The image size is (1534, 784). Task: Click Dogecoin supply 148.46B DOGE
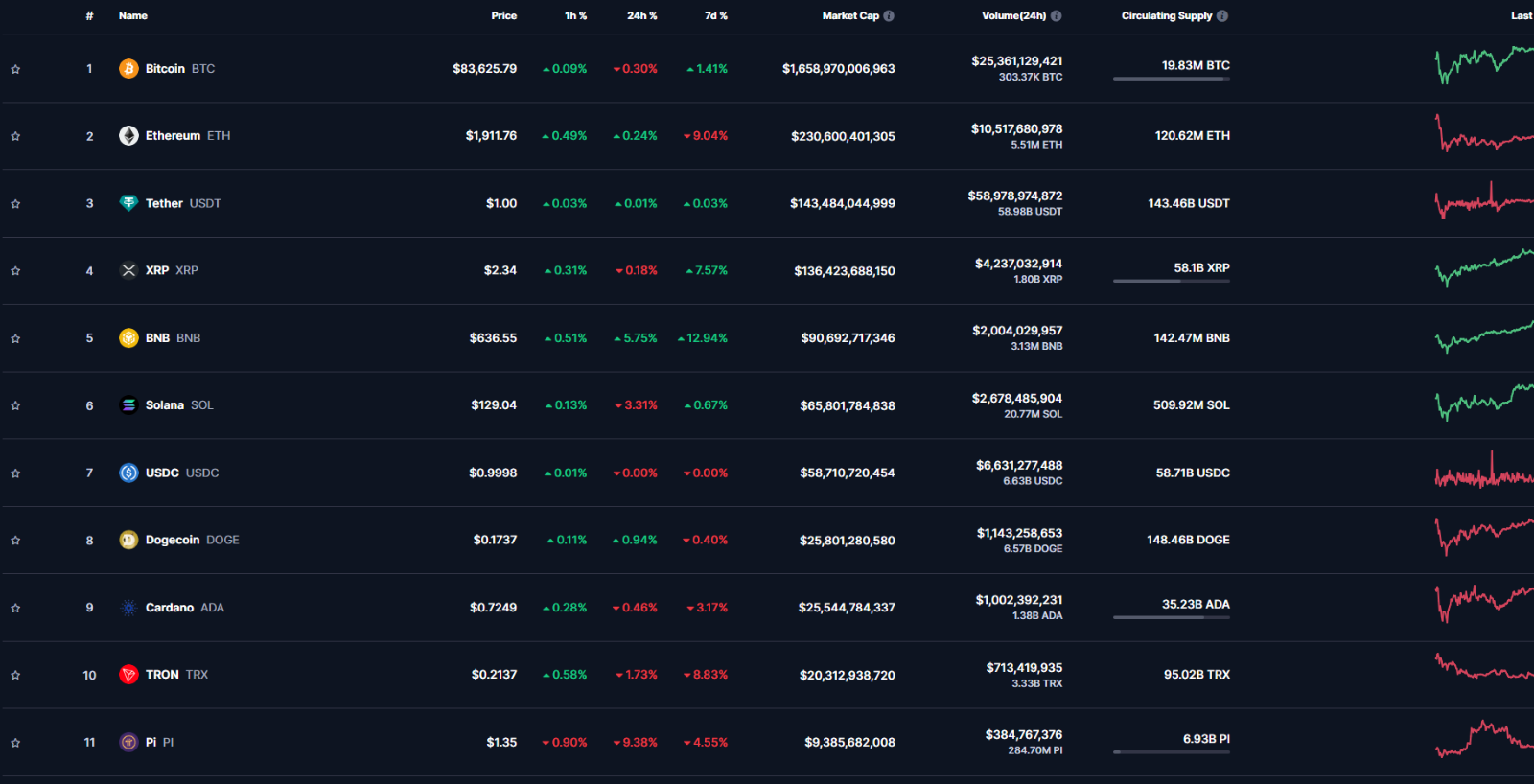(x=1188, y=540)
